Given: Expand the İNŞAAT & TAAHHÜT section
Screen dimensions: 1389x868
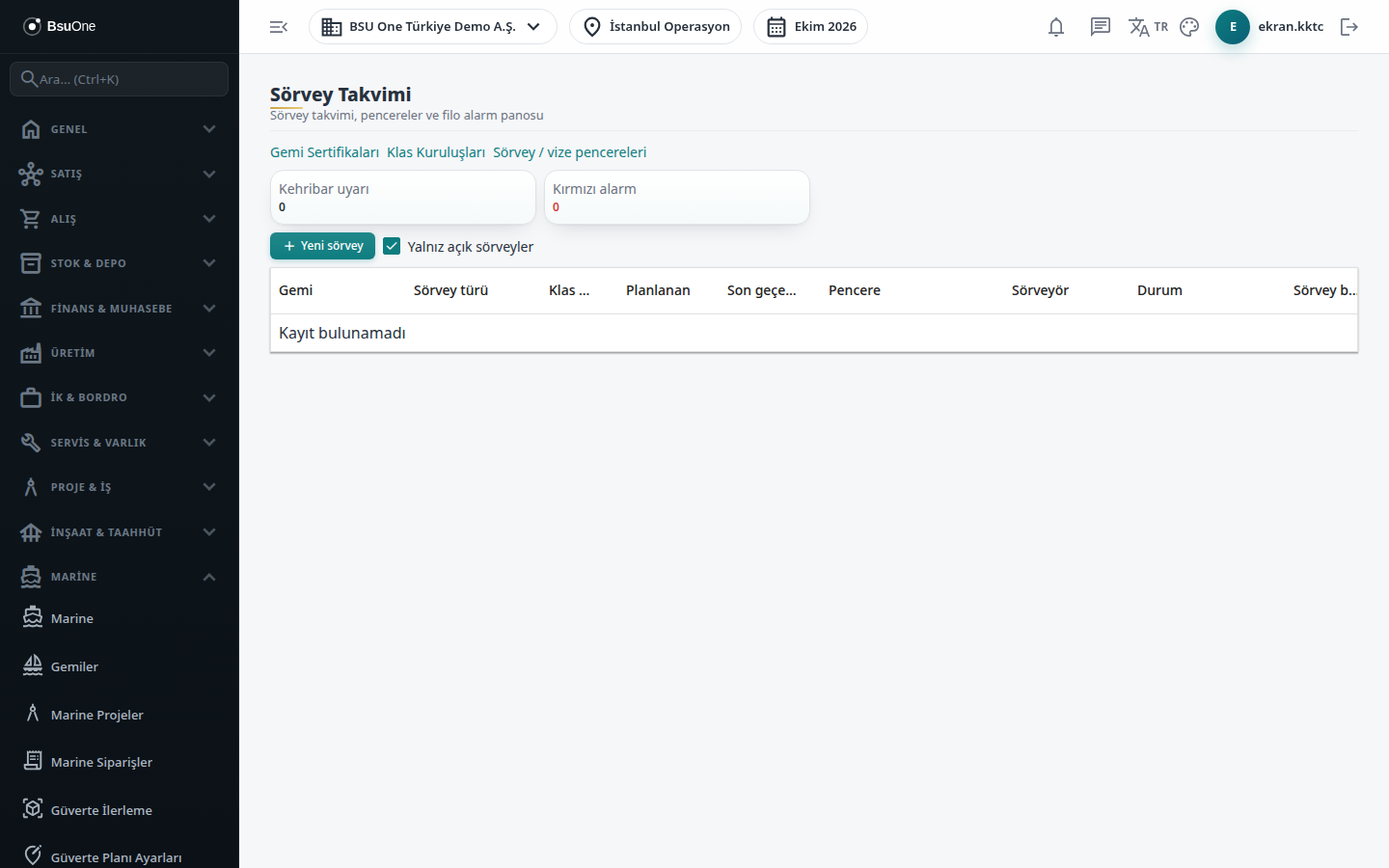Looking at the screenshot, I should [x=120, y=532].
